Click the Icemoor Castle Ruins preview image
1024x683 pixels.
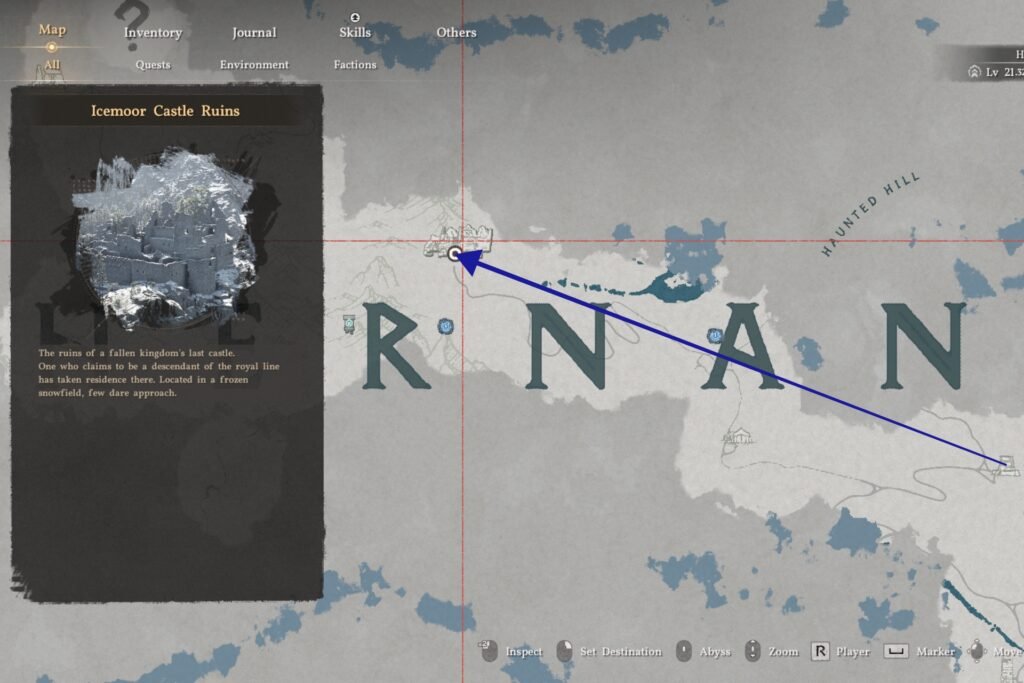(163, 230)
